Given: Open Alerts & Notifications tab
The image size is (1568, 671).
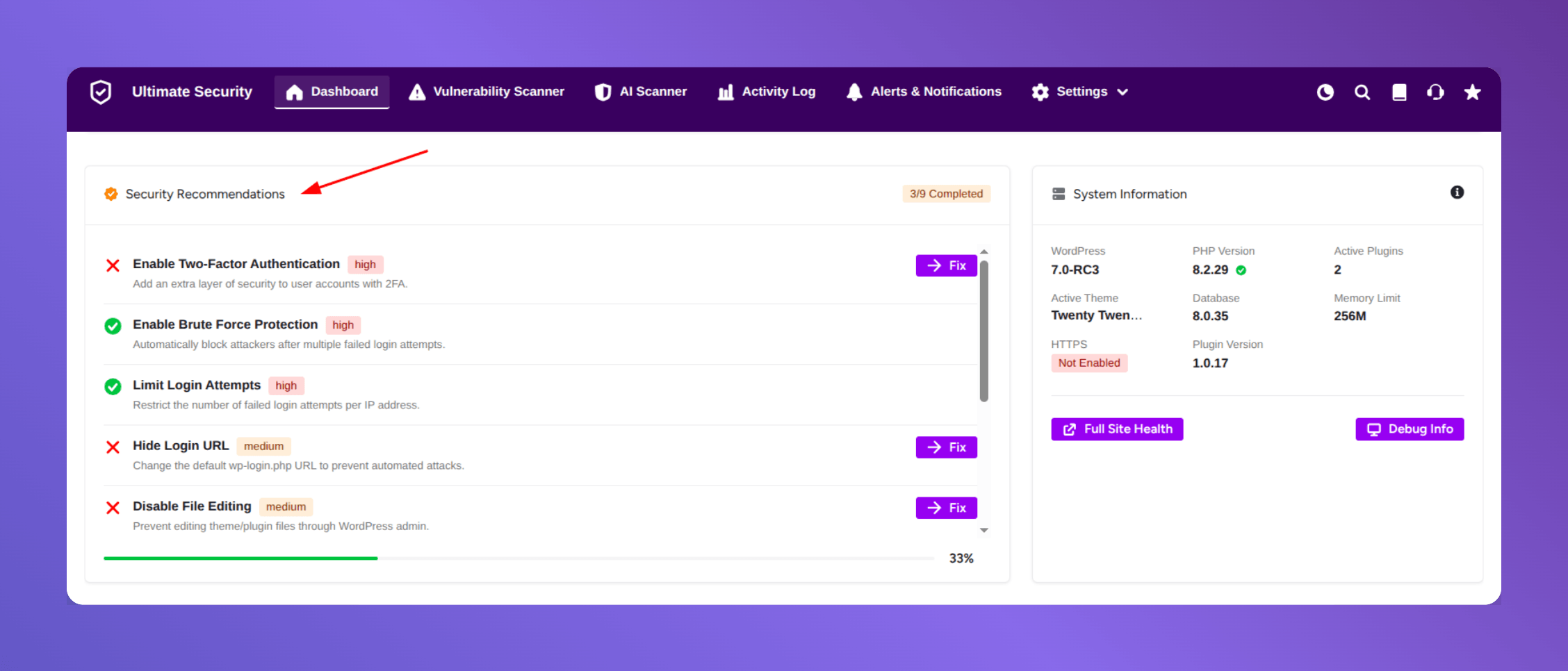Looking at the screenshot, I should tap(924, 92).
